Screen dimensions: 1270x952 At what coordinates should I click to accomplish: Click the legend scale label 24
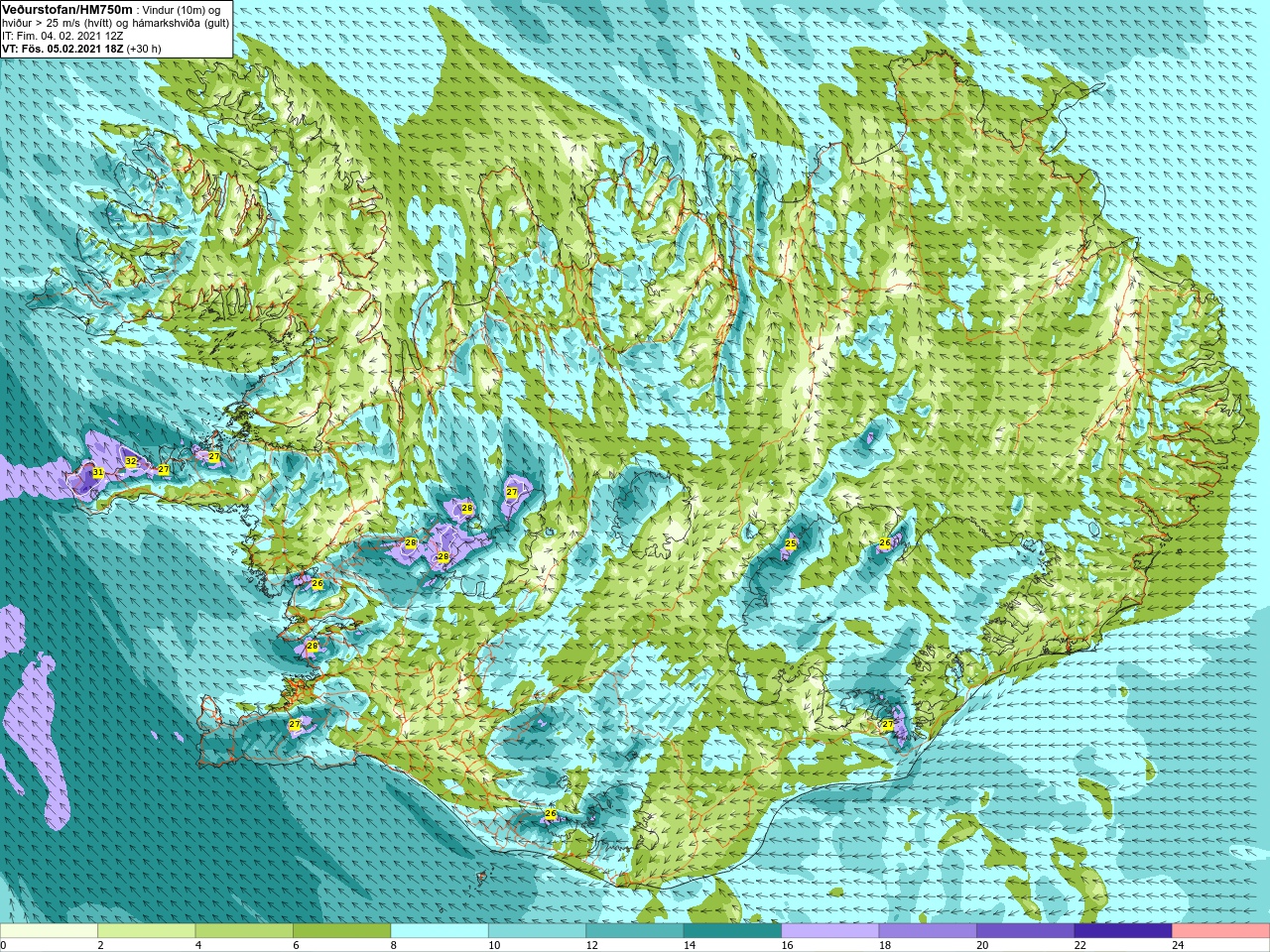1178,945
